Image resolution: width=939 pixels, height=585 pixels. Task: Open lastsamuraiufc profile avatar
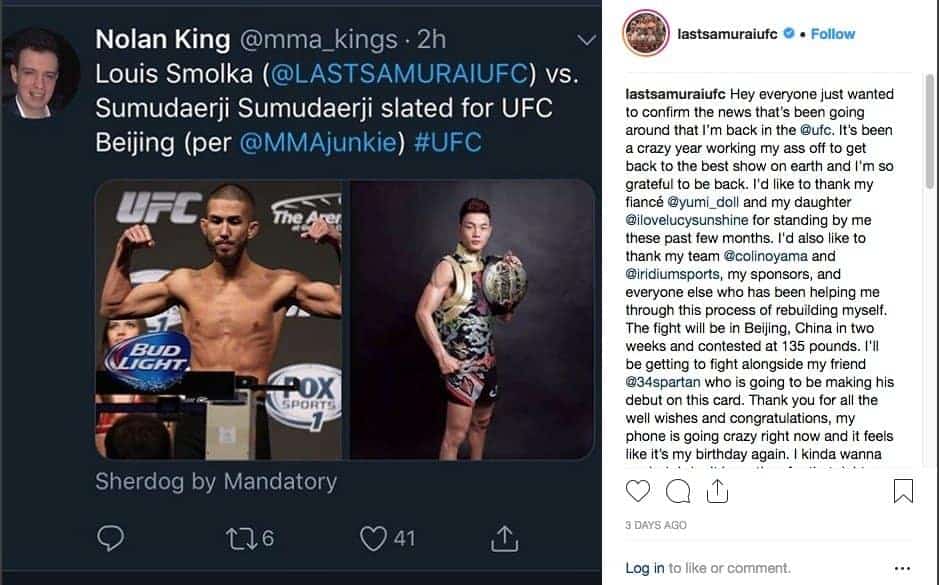click(x=645, y=34)
